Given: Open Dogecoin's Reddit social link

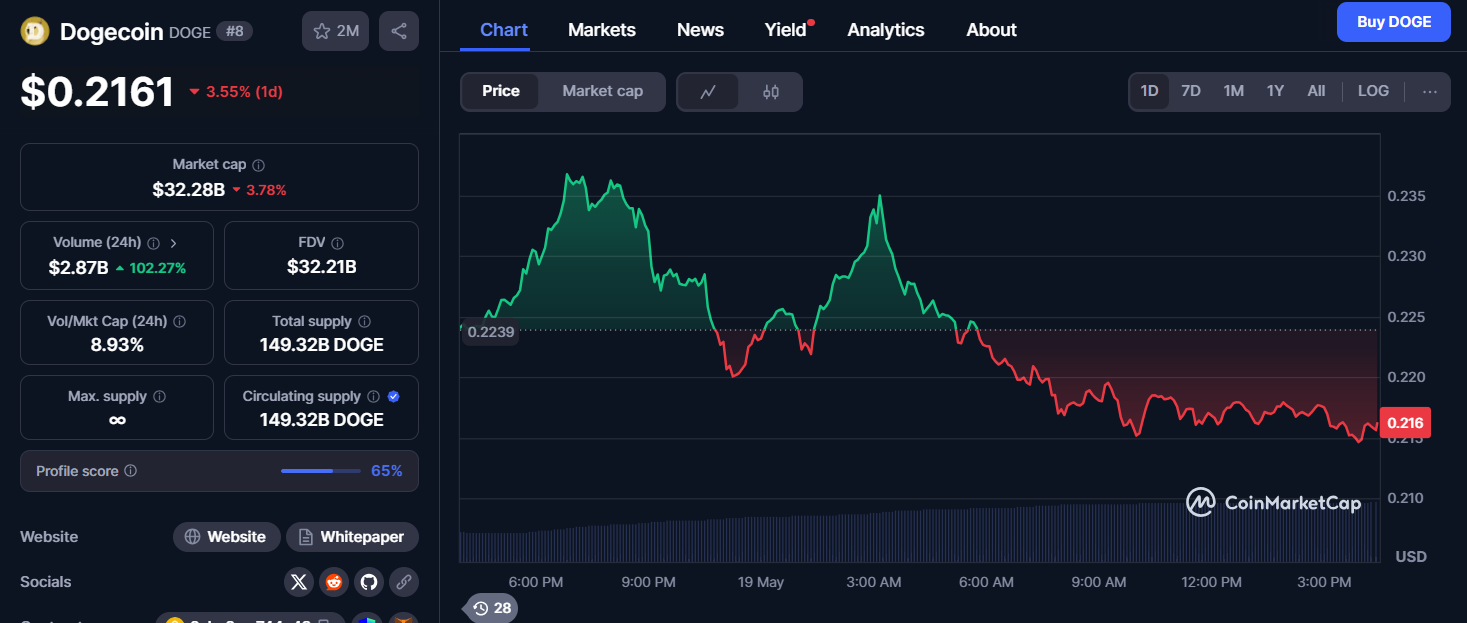Looking at the screenshot, I should 333,581.
